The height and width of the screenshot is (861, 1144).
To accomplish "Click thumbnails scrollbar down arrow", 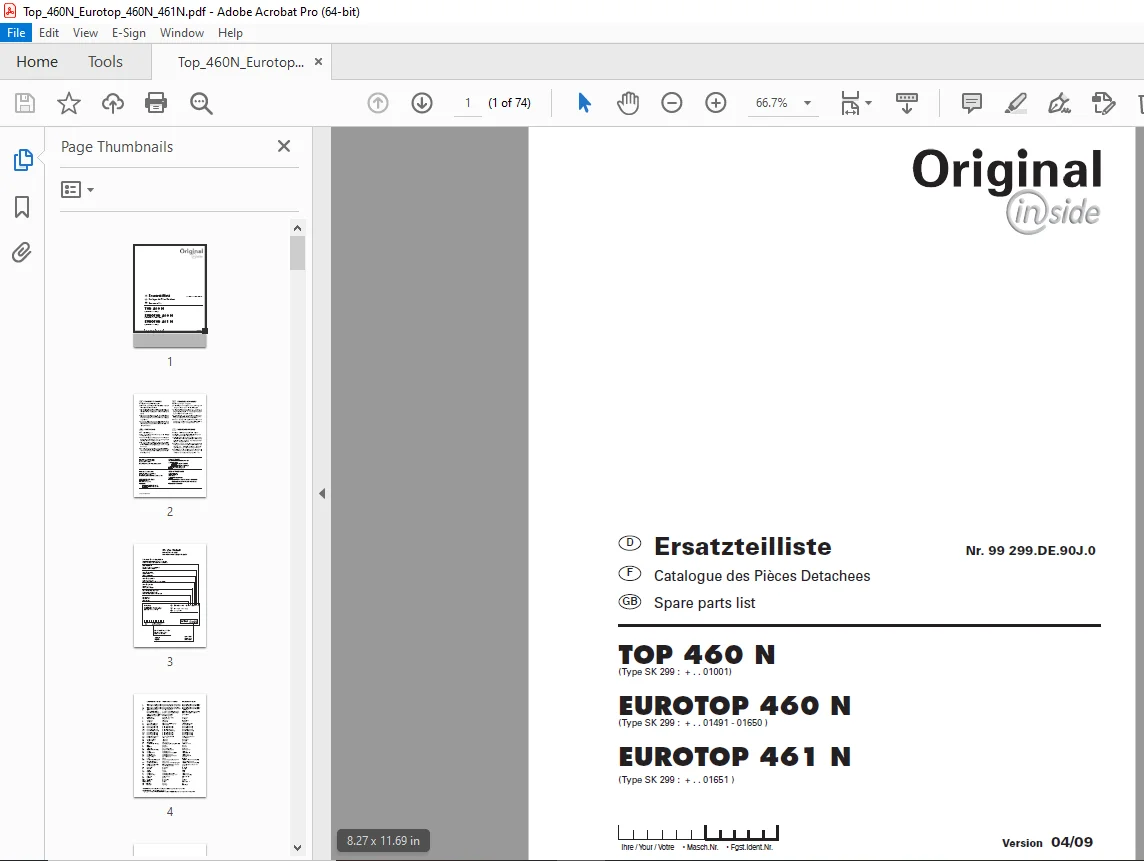I will [297, 848].
